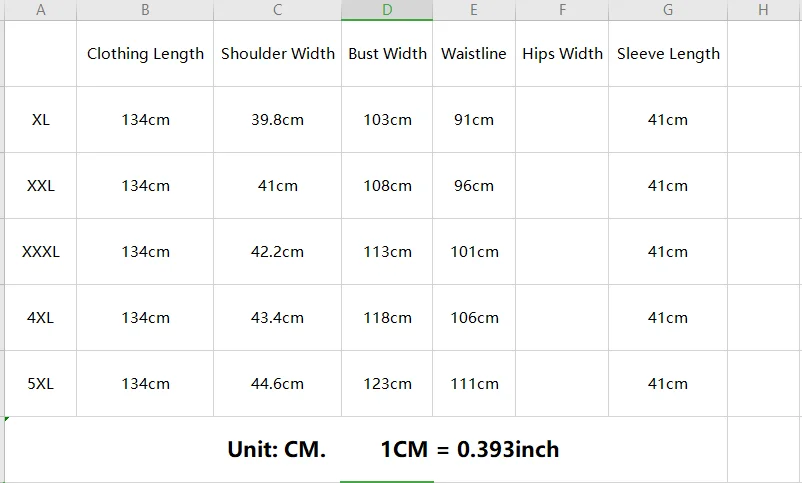Click the 5XL size label cell
This screenshot has height=483, width=802.
tap(40, 384)
